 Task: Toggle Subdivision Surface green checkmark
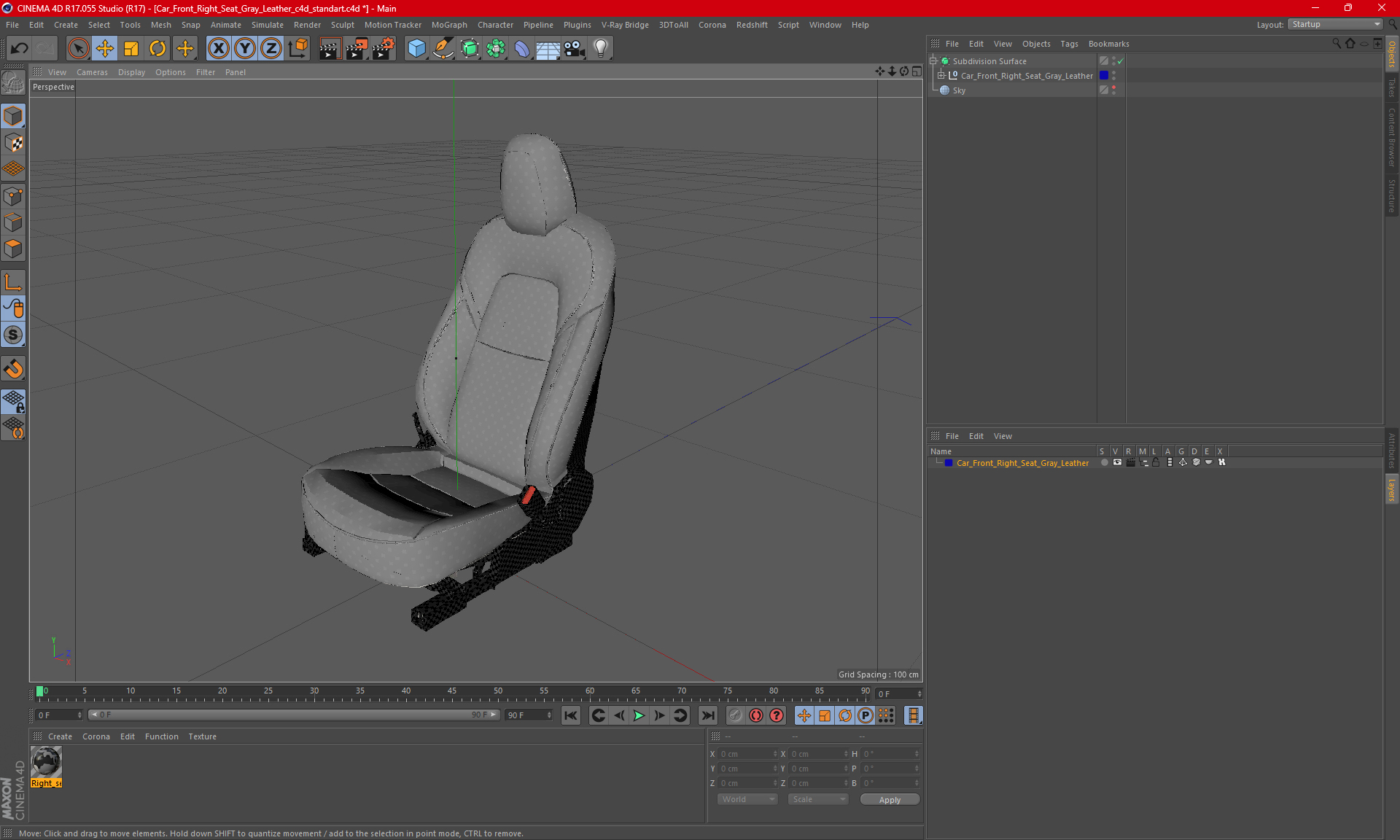(x=1121, y=61)
